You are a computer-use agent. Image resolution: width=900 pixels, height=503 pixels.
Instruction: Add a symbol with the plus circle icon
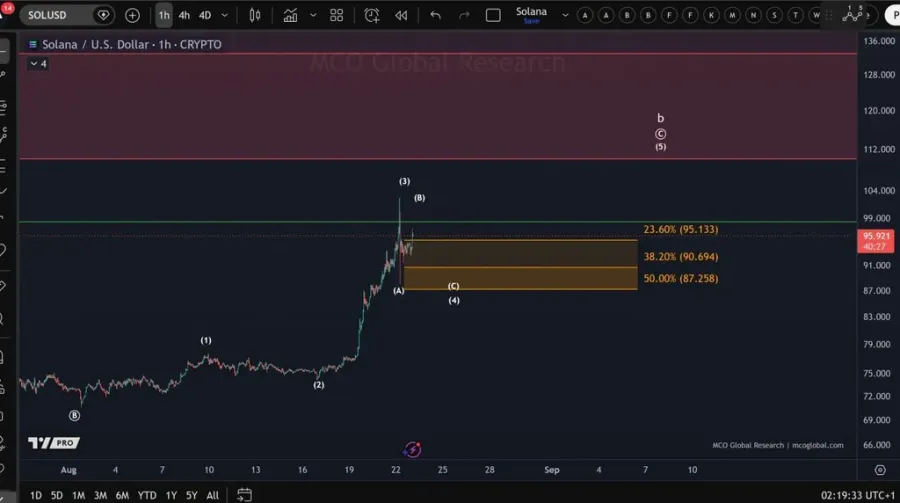pos(133,16)
